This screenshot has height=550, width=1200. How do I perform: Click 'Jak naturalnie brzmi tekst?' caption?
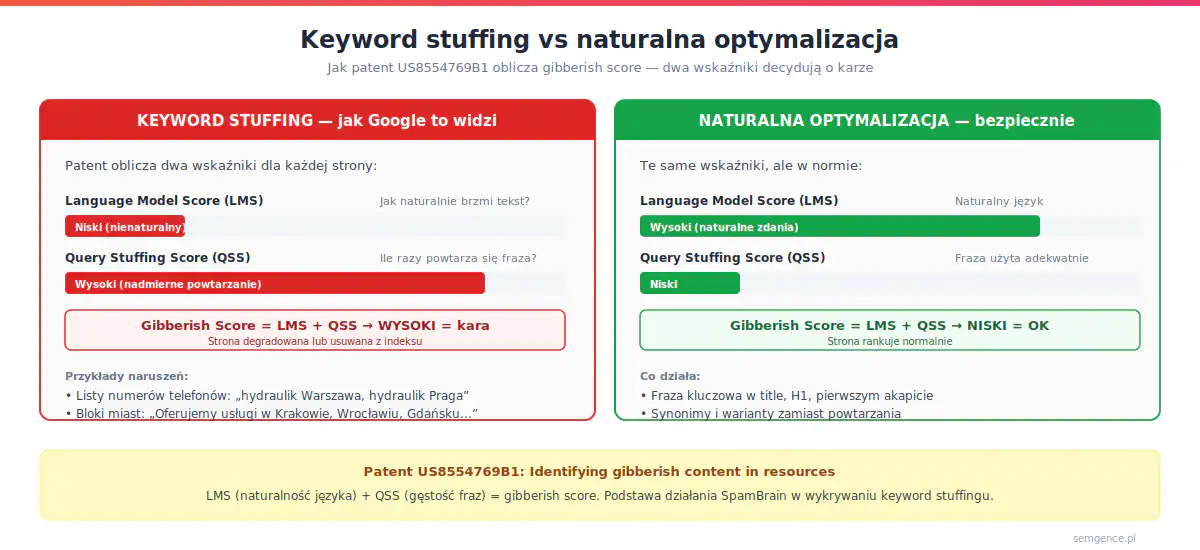pyautogui.click(x=455, y=201)
